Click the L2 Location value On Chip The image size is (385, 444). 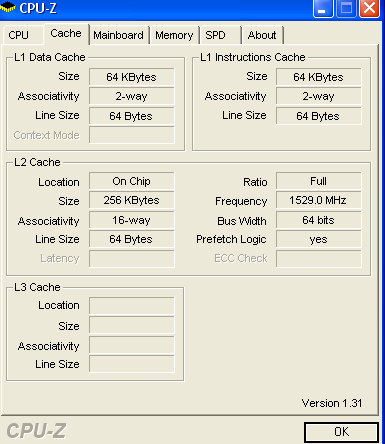pyautogui.click(x=132, y=181)
